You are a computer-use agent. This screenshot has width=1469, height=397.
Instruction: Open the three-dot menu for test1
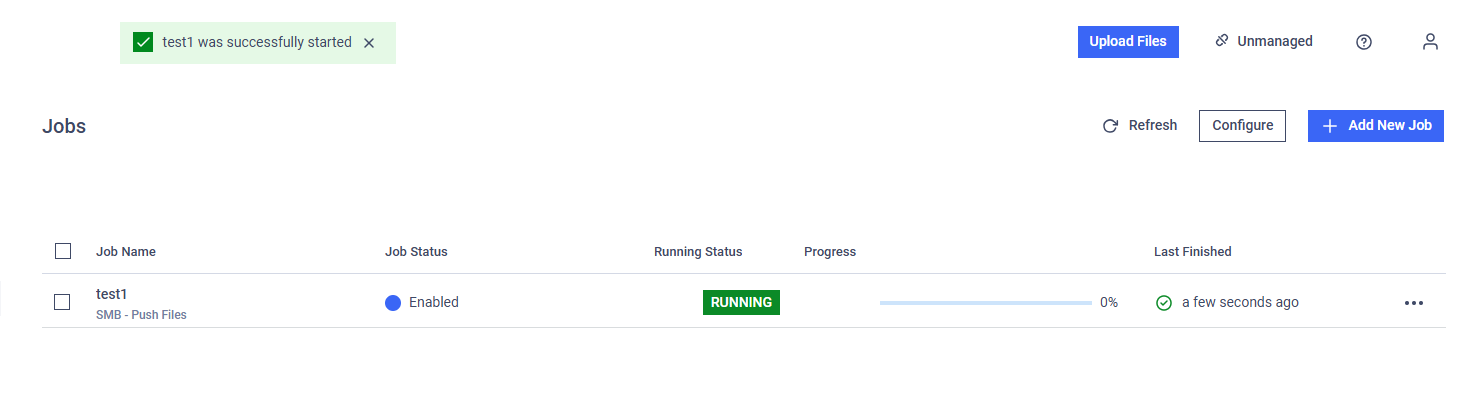tap(1413, 302)
